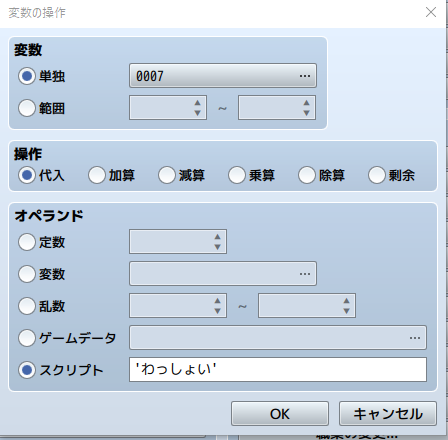This screenshot has width=448, height=440.
Task: Increase the range start value arrow
Action: tap(198, 103)
